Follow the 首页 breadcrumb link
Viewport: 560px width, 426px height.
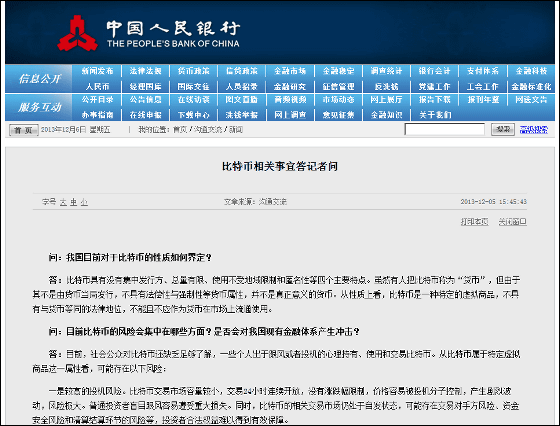click(x=180, y=130)
